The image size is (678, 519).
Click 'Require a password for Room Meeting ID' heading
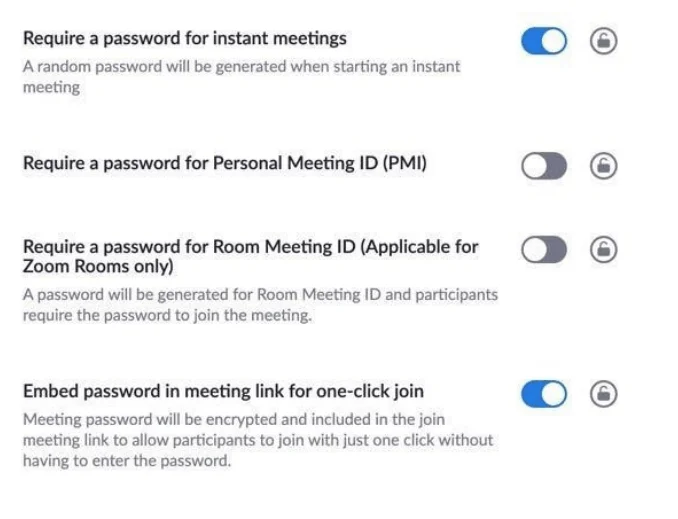(x=250, y=247)
